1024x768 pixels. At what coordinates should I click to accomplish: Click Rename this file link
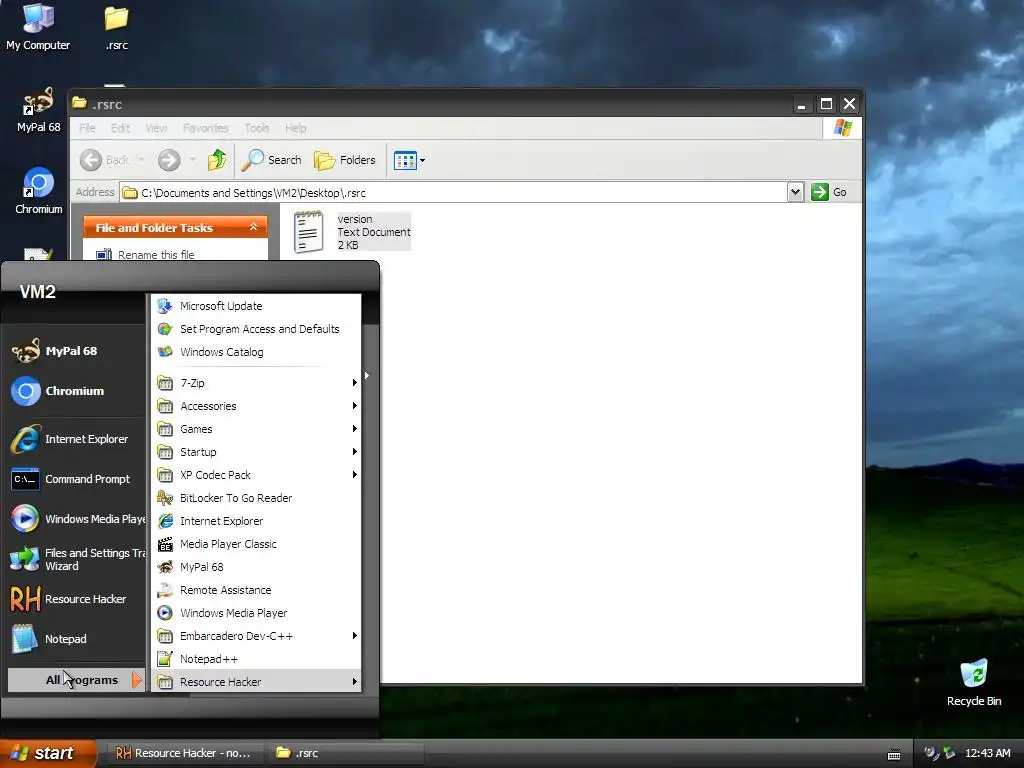(x=156, y=255)
